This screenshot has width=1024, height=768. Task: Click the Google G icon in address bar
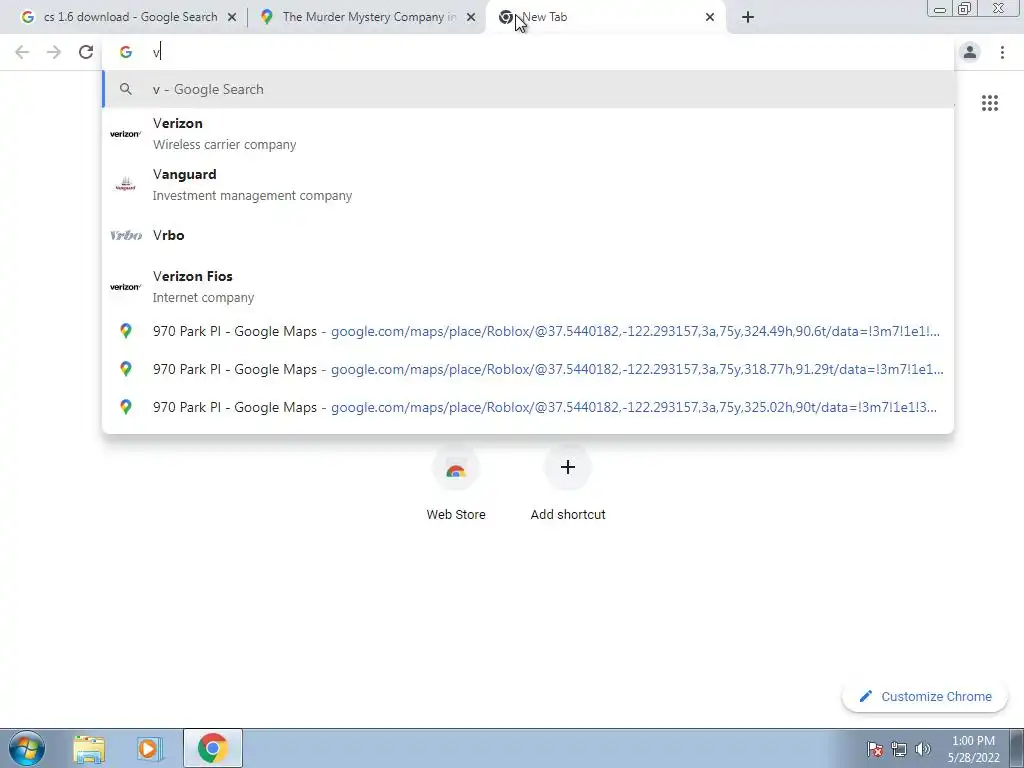pyautogui.click(x=125, y=52)
